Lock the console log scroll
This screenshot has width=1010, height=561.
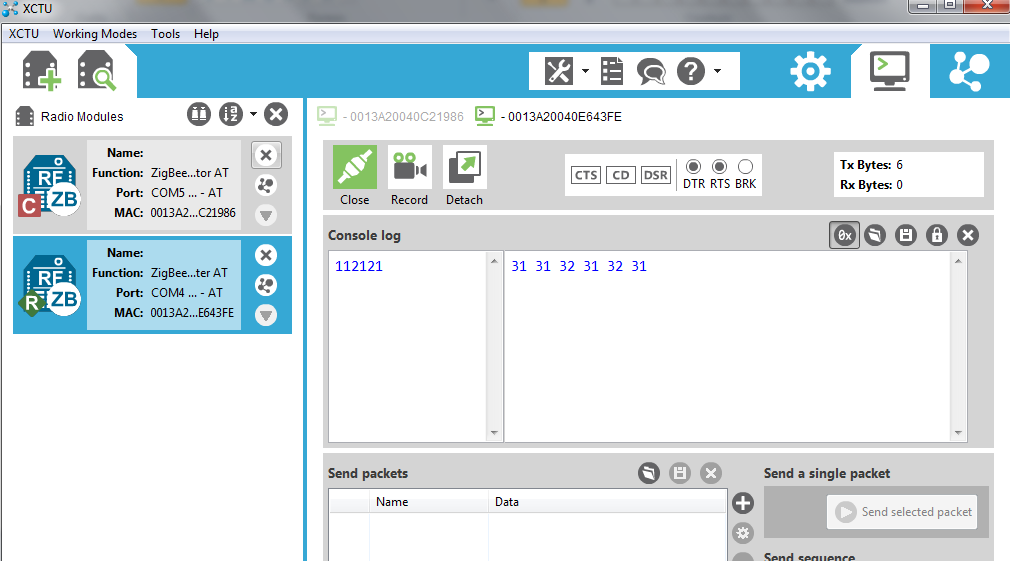[x=937, y=235]
